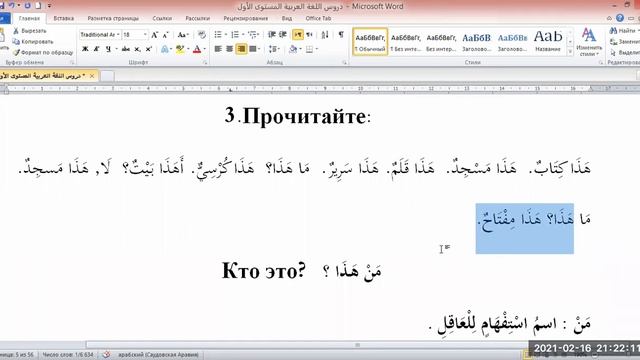The image size is (640, 360).
Task: Open the Text Effects glowing A icon
Action: click(164, 49)
